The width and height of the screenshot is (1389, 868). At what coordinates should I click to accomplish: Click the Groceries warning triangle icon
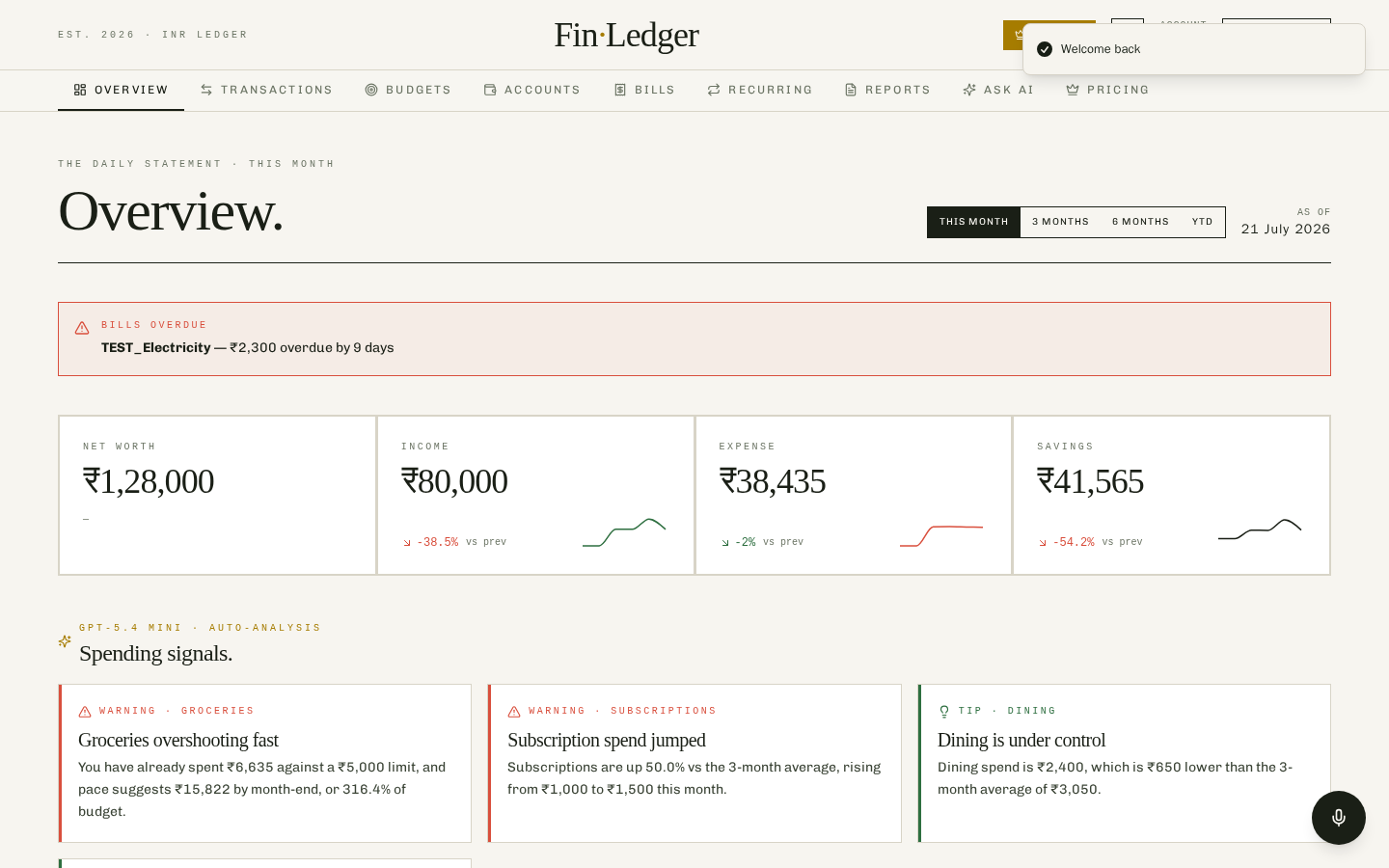[85, 712]
